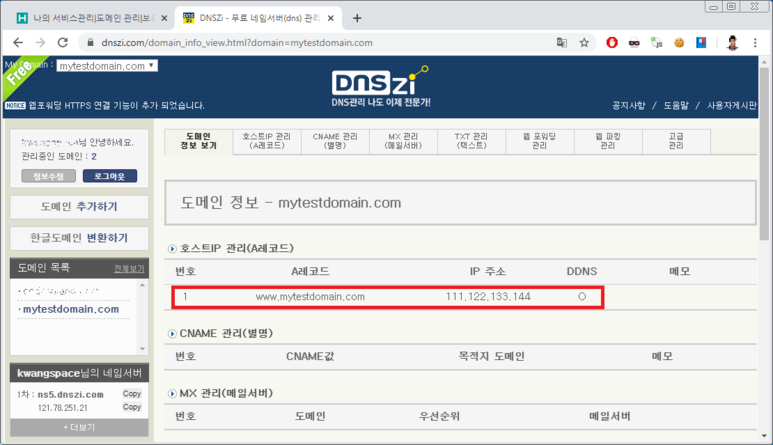Open the 도움말 link
Screen dimensions: 773x445
(x=675, y=105)
